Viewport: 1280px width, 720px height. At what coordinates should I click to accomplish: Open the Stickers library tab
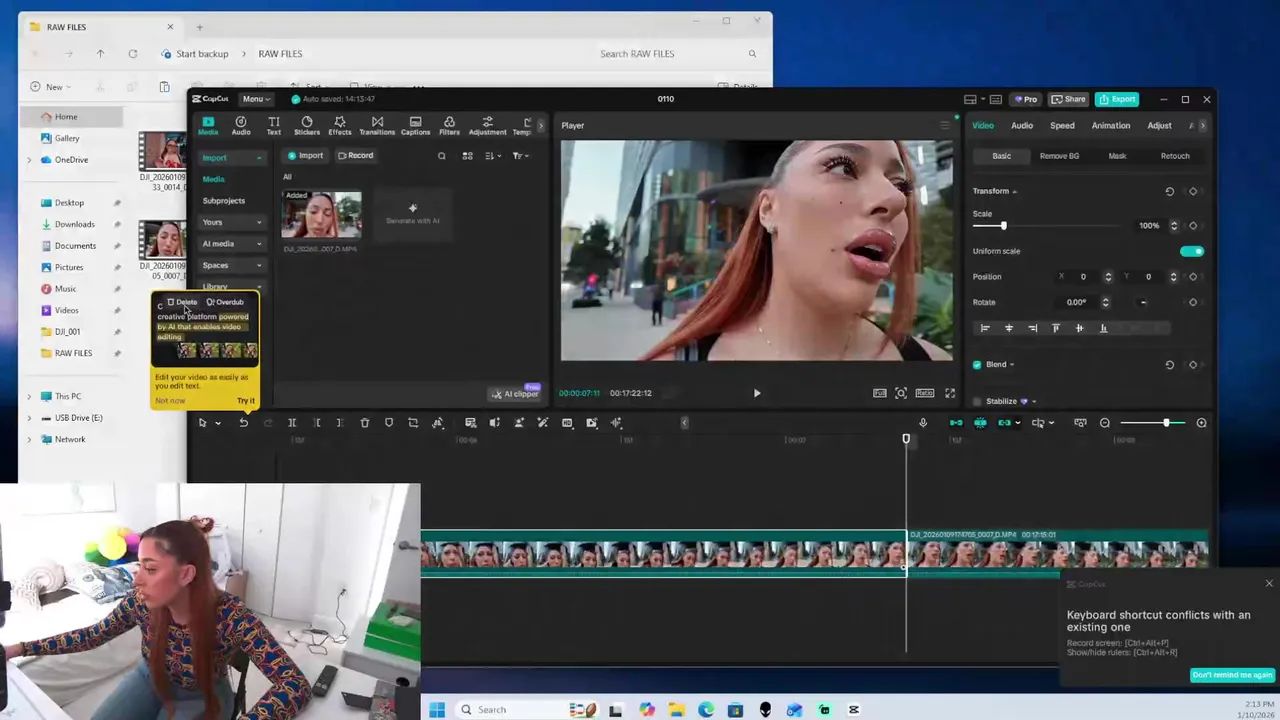coord(307,126)
